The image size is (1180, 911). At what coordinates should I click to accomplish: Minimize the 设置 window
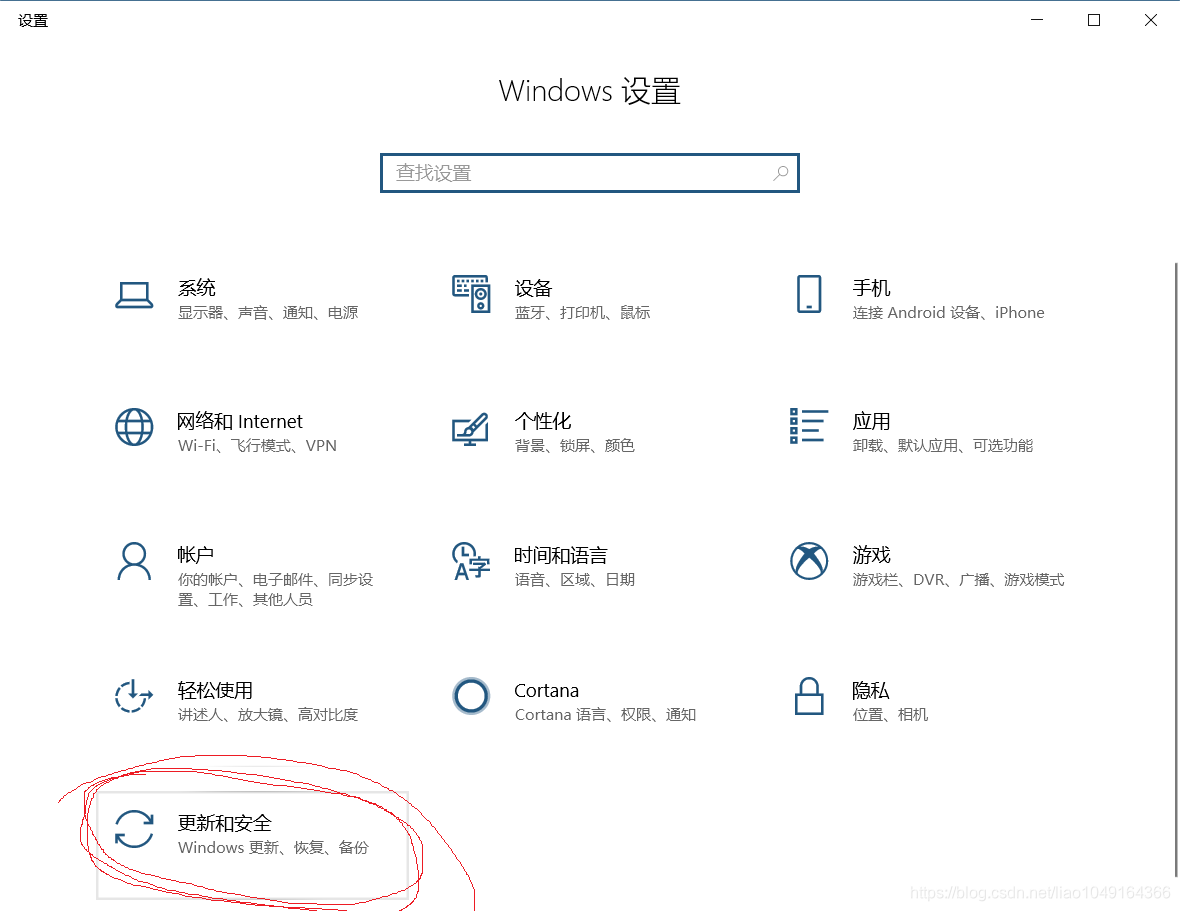[1037, 20]
